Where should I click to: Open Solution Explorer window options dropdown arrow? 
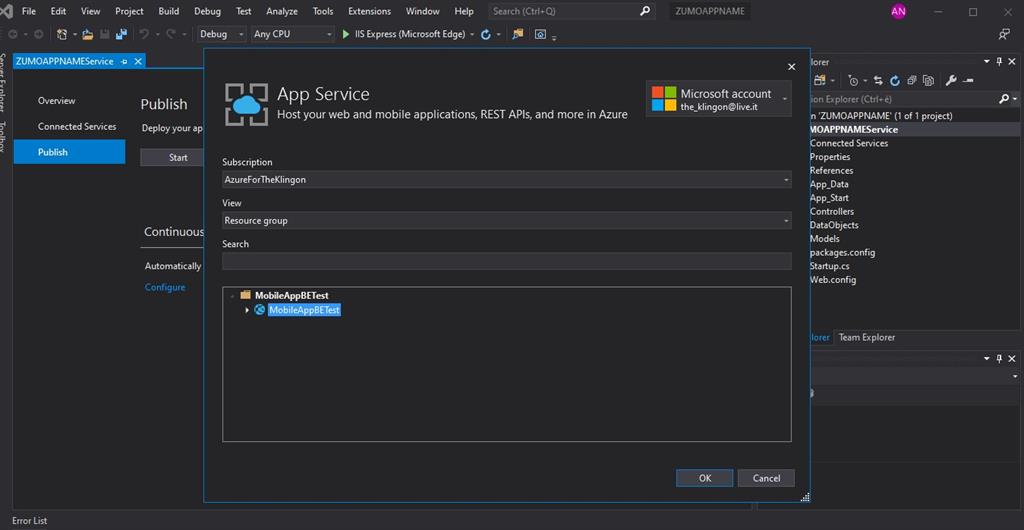click(x=987, y=62)
